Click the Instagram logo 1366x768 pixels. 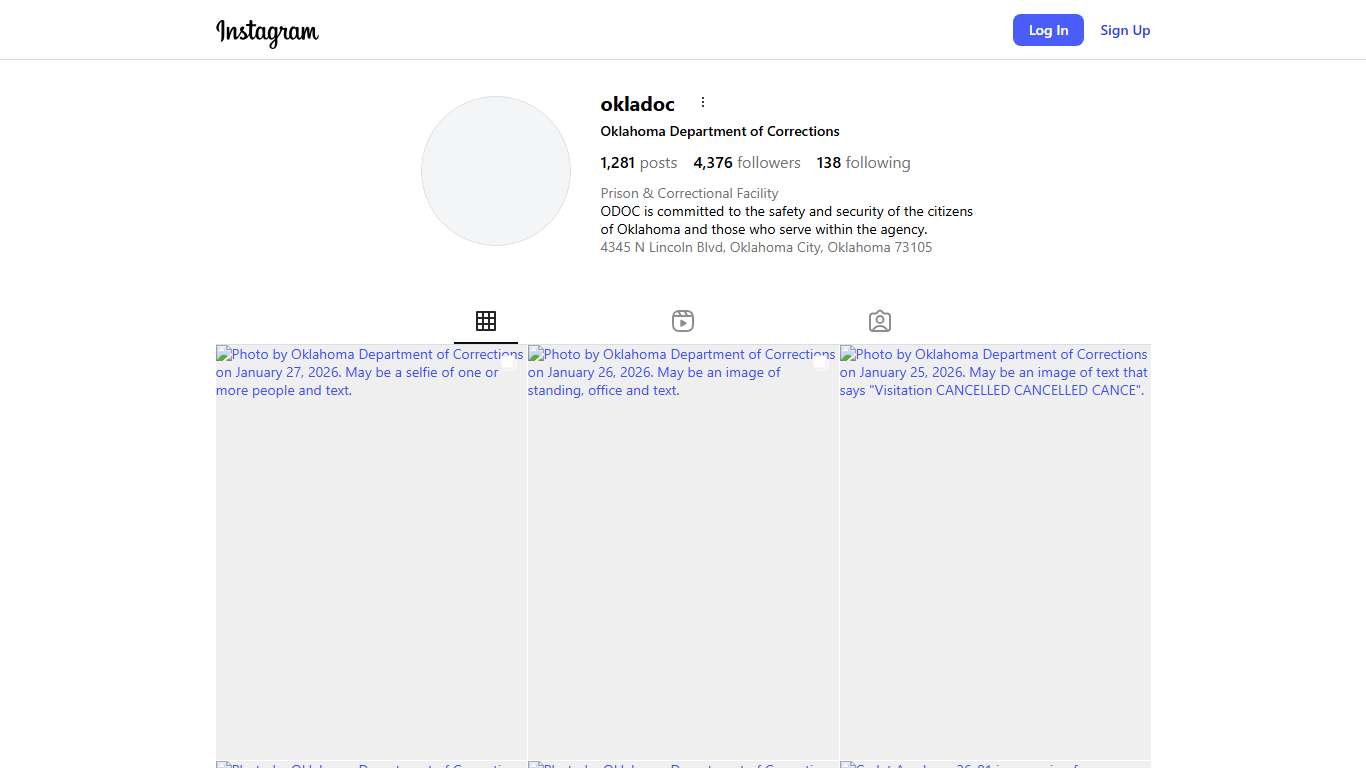(x=267, y=32)
